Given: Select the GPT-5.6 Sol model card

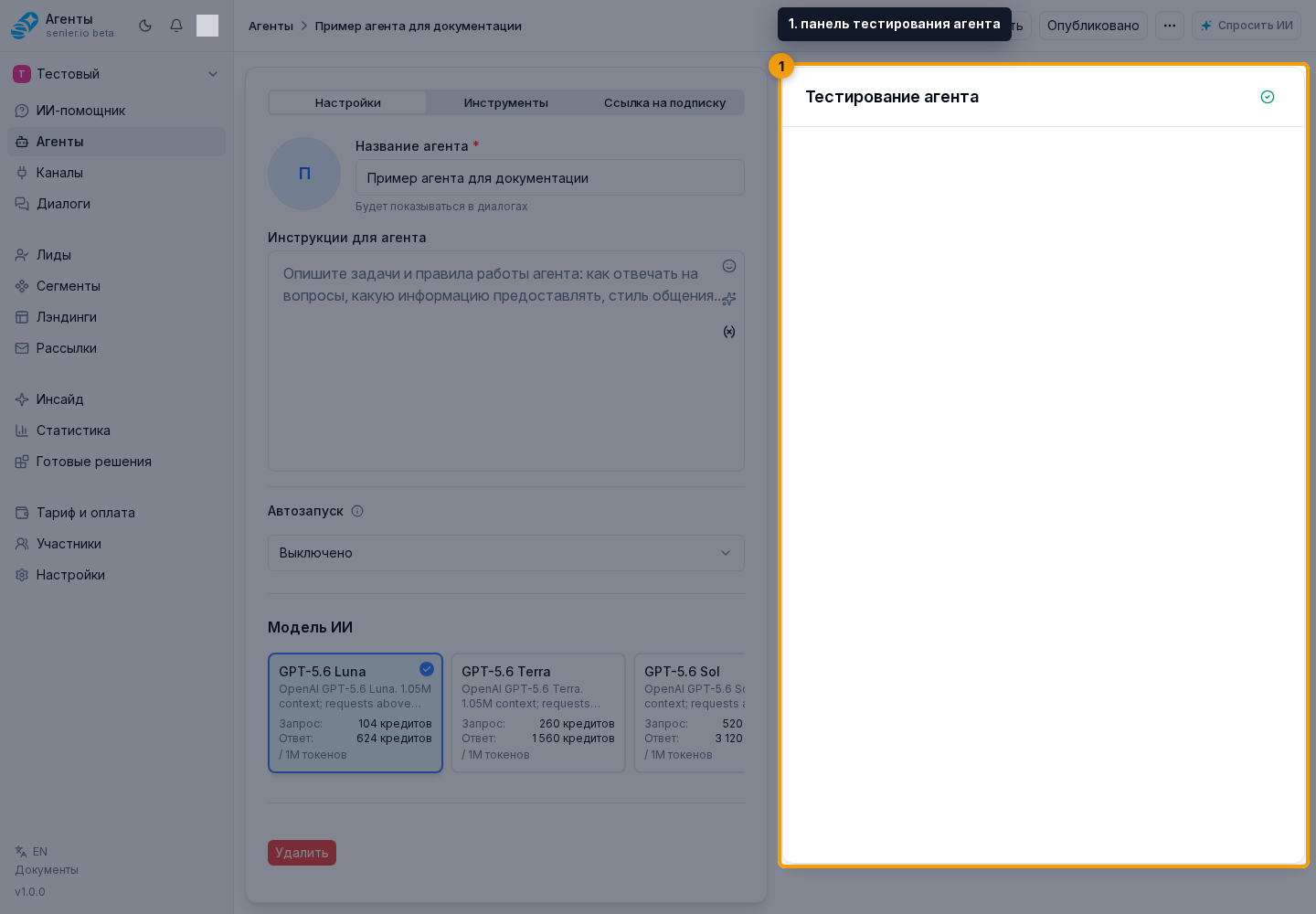Looking at the screenshot, I should point(690,713).
